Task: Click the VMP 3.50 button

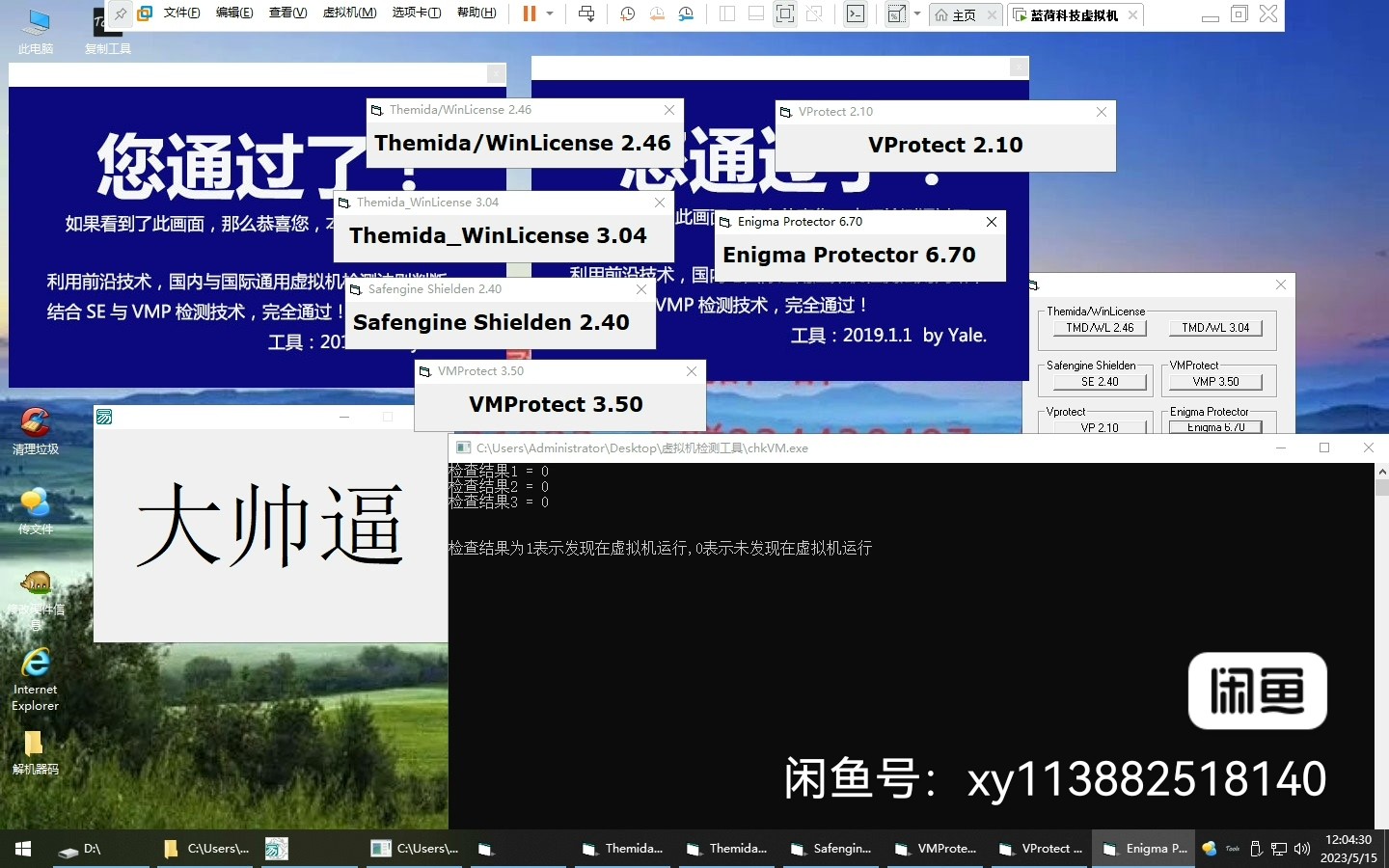Action: coord(1215,382)
